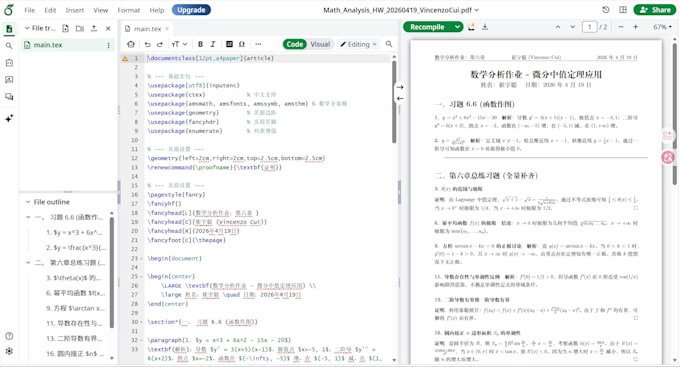Click the first icon in editor toolbar
The width and height of the screenshot is (680, 367).
click(131, 44)
